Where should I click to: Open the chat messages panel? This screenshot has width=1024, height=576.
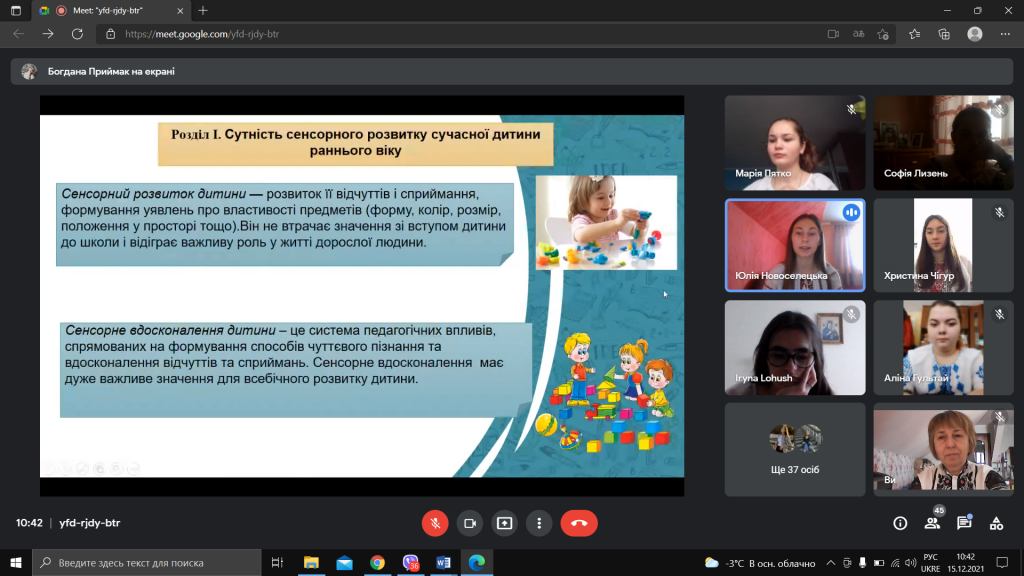964,523
